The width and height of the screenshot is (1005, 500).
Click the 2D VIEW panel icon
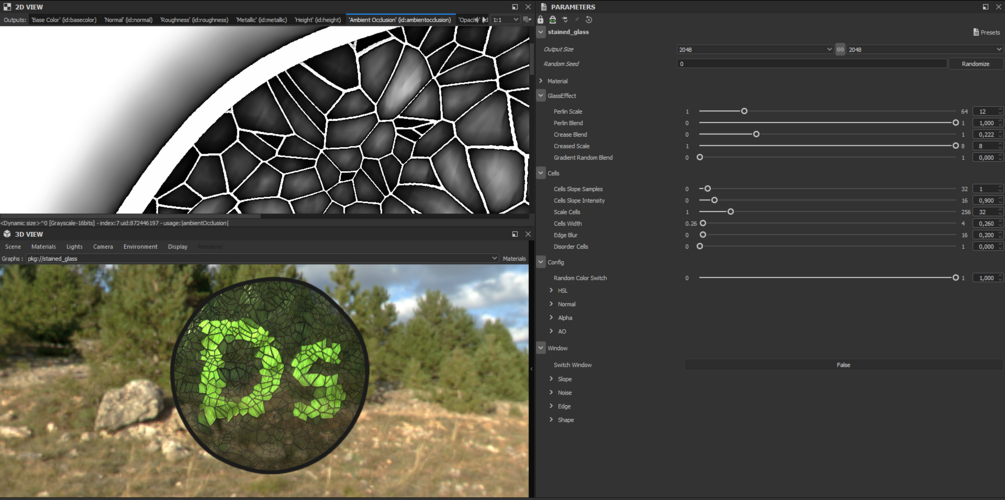pyautogui.click(x=7, y=6)
